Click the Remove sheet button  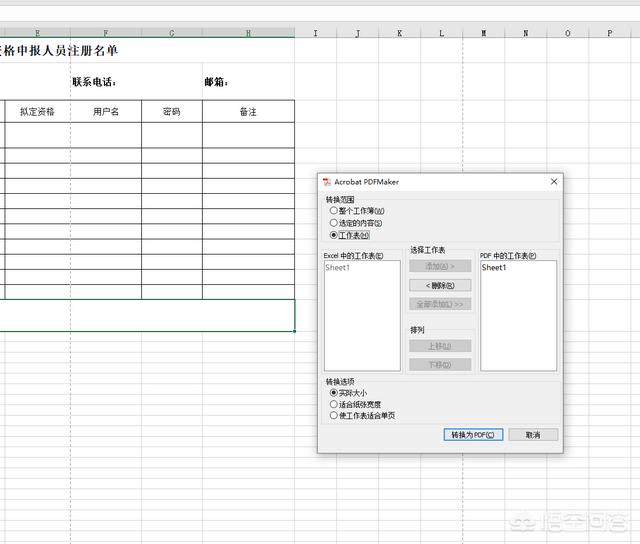pyautogui.click(x=440, y=285)
